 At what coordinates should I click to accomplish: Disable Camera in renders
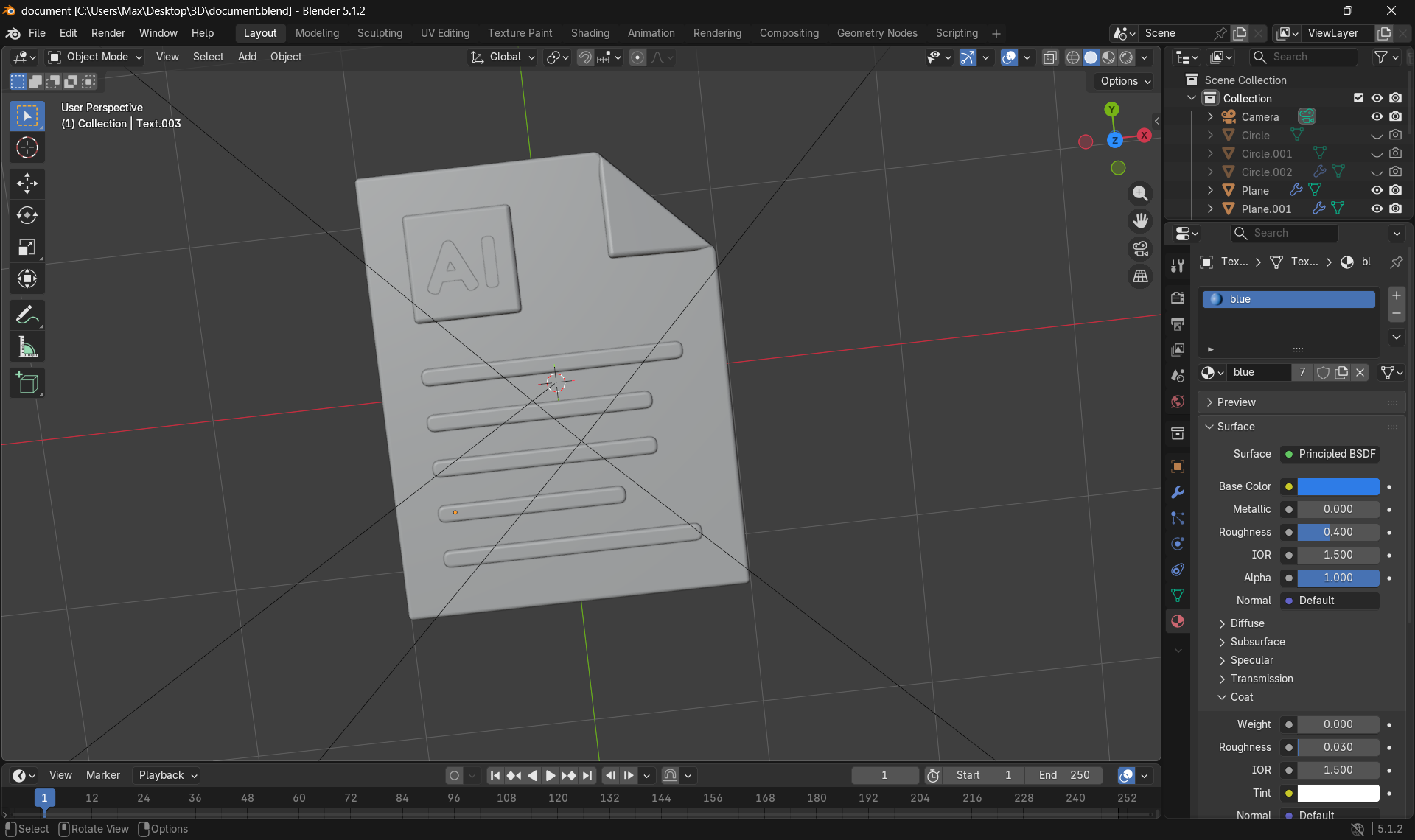pyautogui.click(x=1395, y=116)
